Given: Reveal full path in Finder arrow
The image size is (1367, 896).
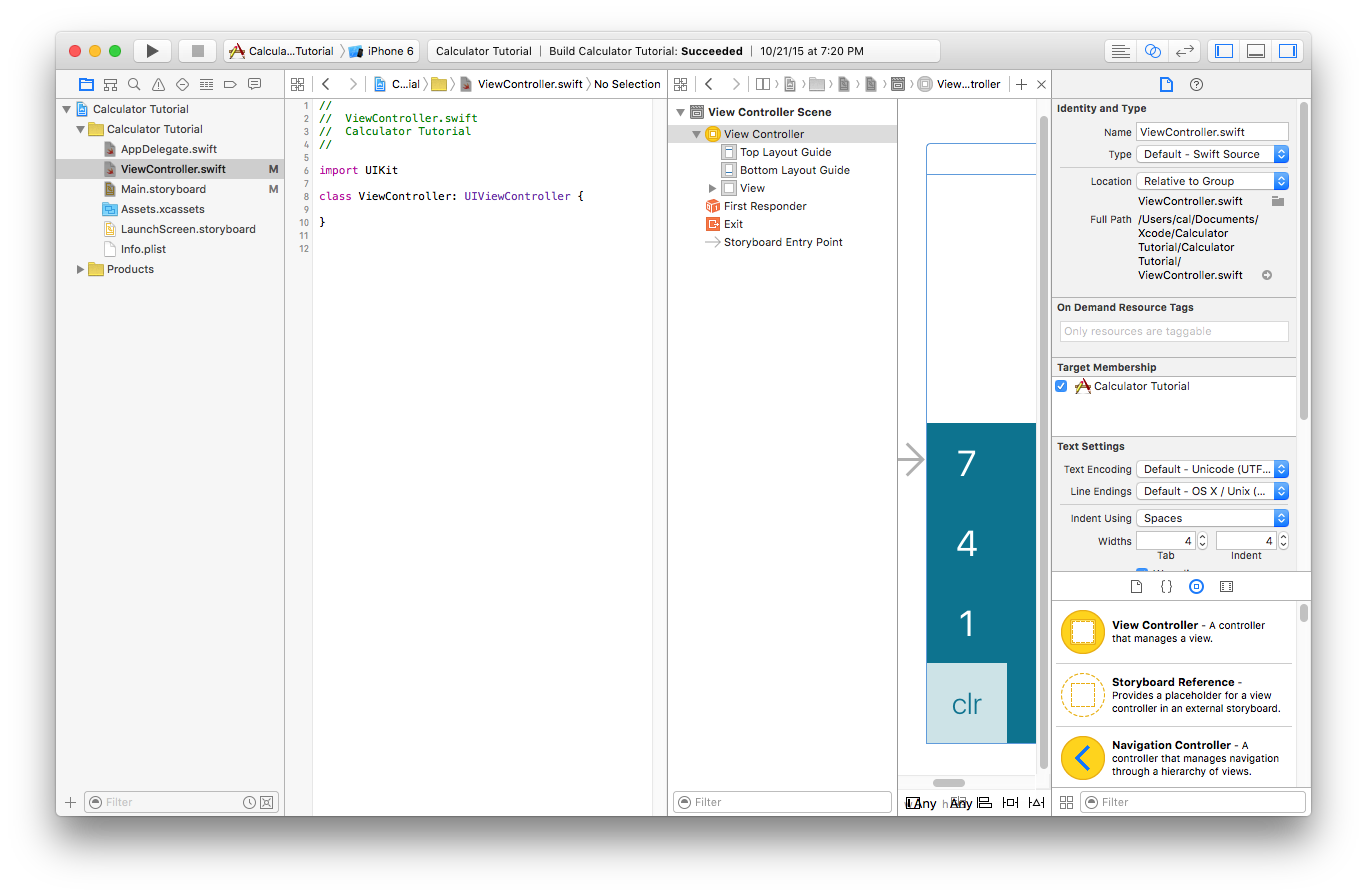Looking at the screenshot, I should [x=1267, y=275].
